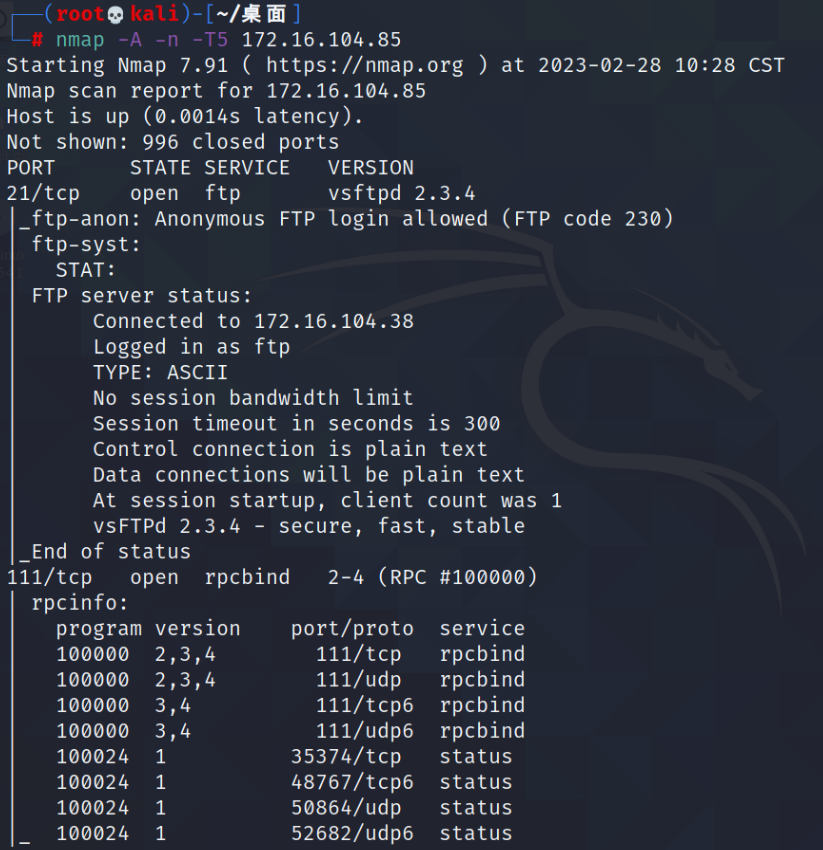823x850 pixels.
Task: Click the rpcinfo: heading
Action: click(80, 603)
